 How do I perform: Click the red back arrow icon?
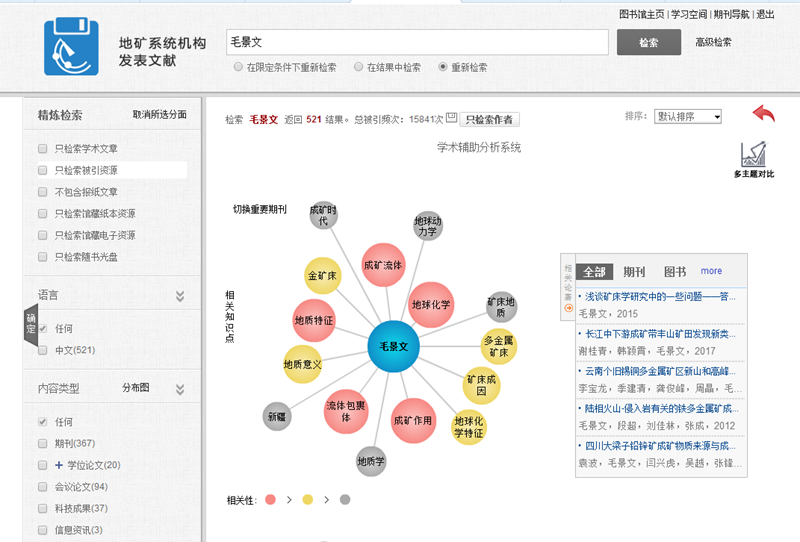tap(763, 114)
